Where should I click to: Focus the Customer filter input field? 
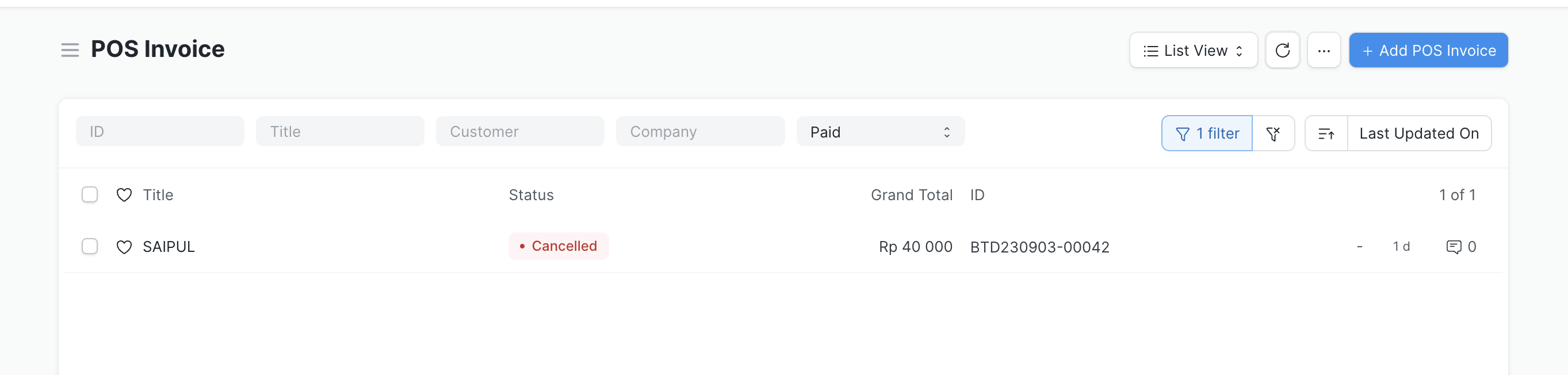pyautogui.click(x=520, y=132)
